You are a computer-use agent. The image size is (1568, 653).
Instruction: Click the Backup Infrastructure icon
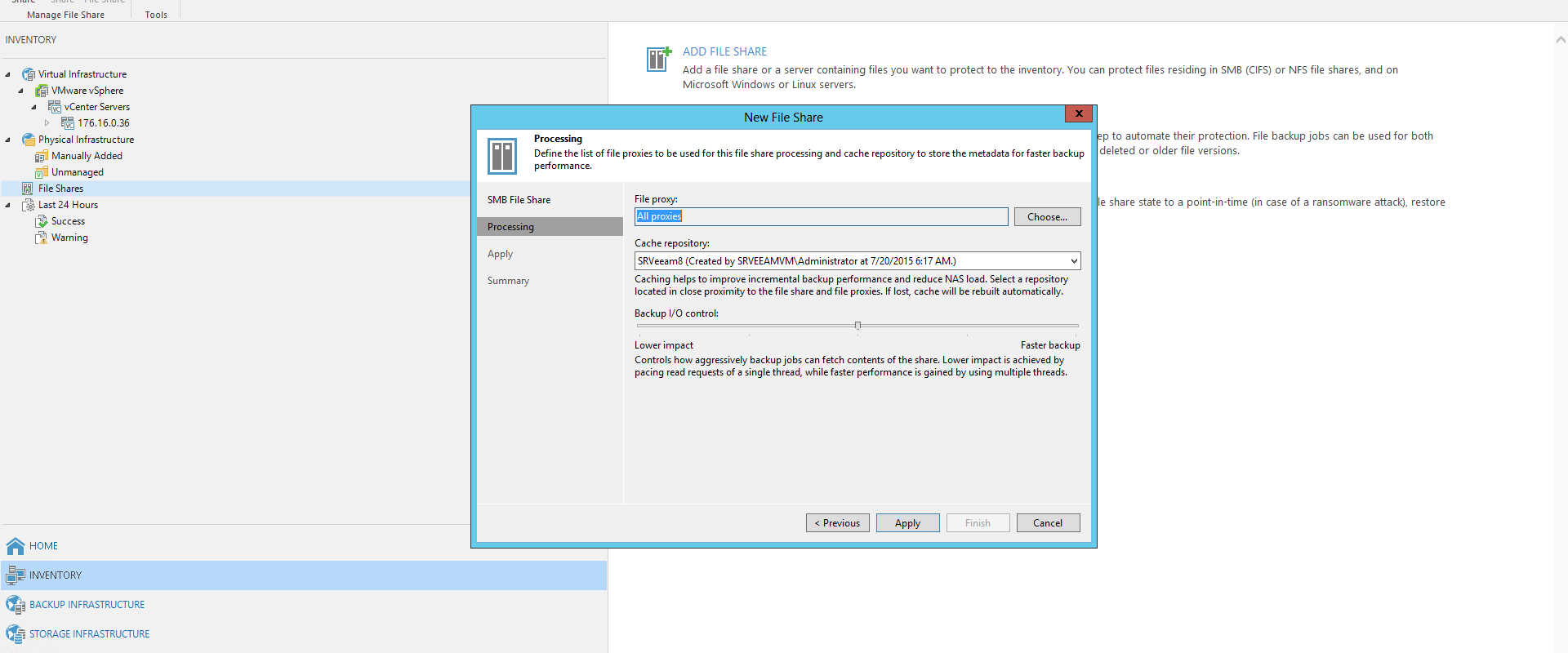16,605
